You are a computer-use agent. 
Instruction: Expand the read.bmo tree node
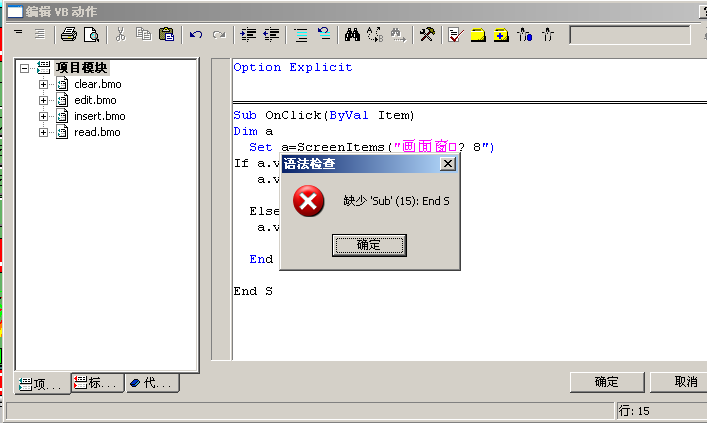(x=43, y=132)
